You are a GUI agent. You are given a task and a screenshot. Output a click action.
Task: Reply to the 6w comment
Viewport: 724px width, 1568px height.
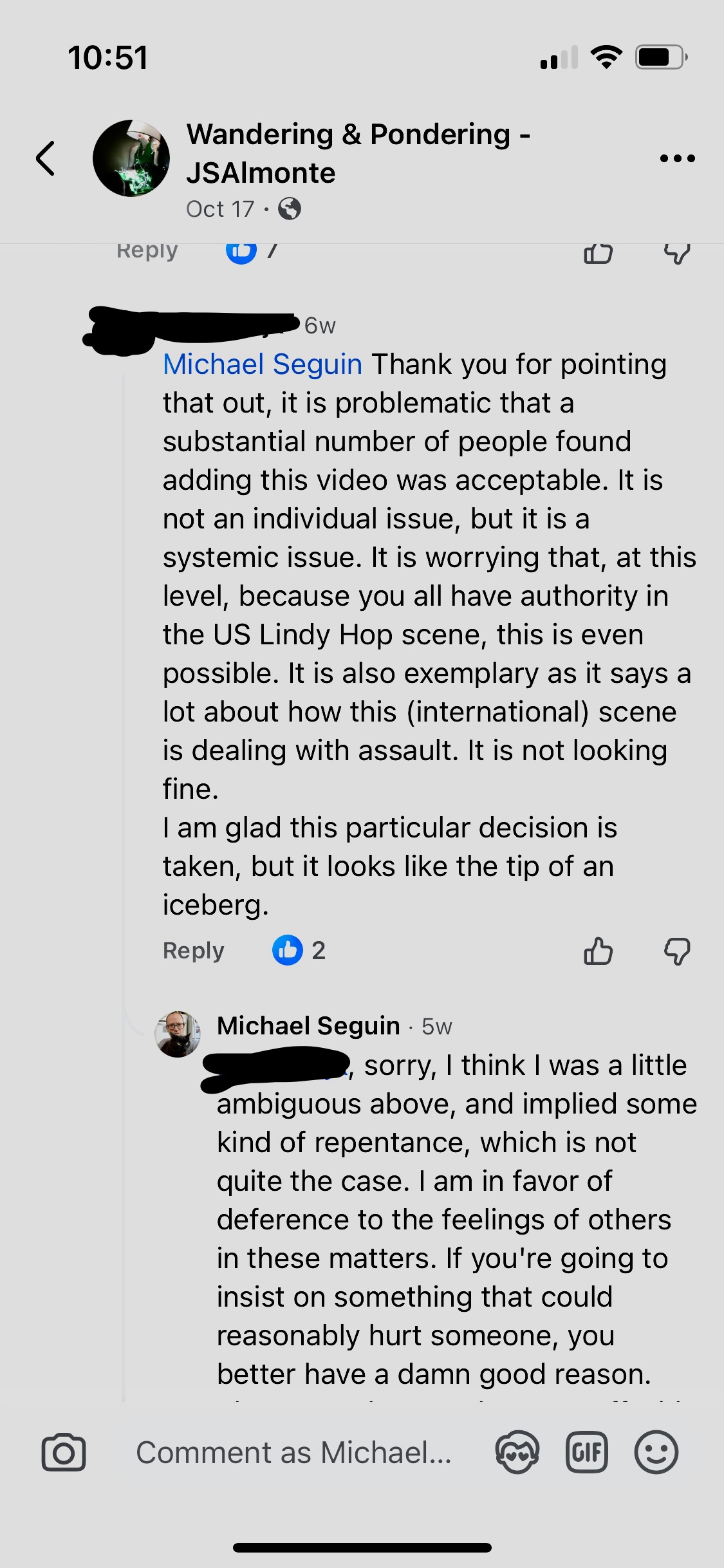[193, 951]
